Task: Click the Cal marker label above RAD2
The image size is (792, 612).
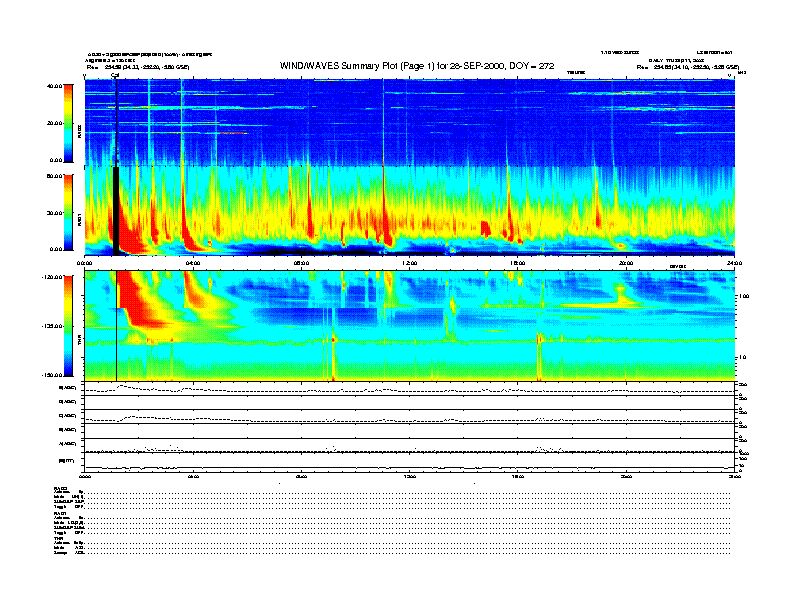Action: pyautogui.click(x=115, y=75)
